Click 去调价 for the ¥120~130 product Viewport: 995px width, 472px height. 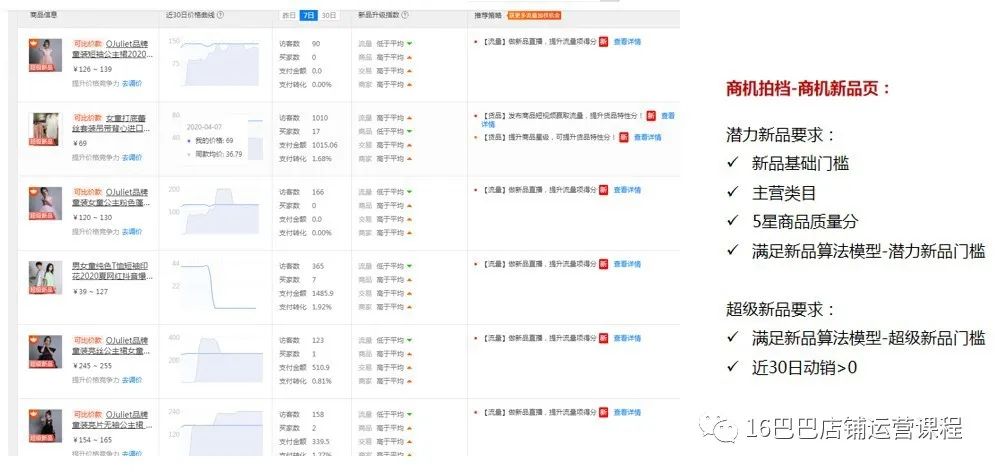tap(132, 232)
